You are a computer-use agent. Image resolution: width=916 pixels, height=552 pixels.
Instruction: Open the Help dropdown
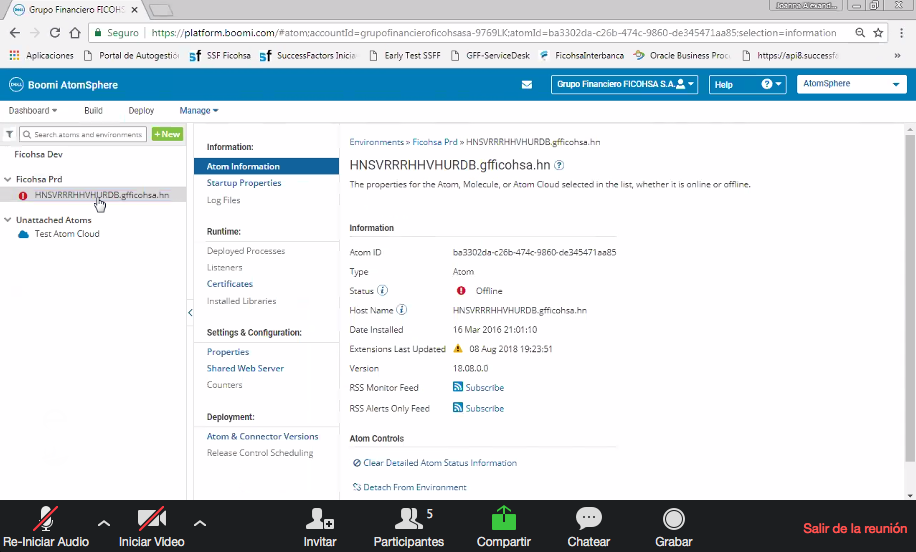[x=747, y=84]
